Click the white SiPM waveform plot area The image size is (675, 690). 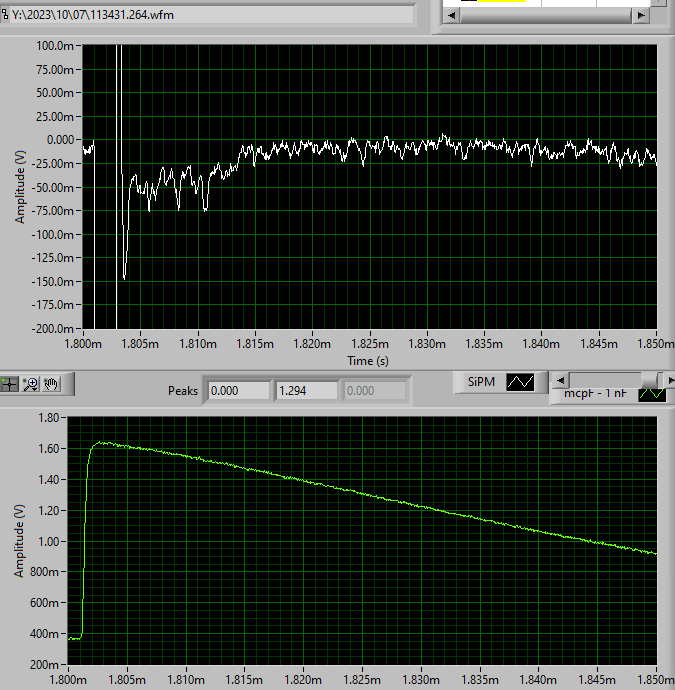pos(370,187)
